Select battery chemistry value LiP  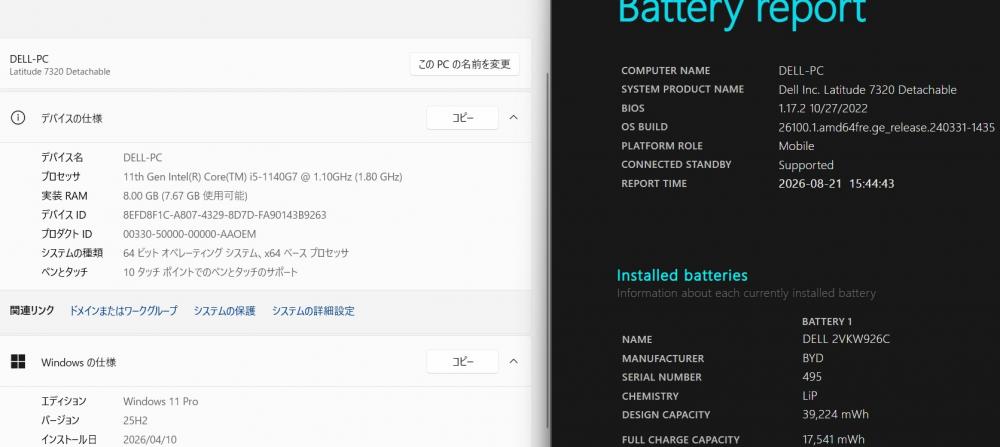click(x=810, y=395)
